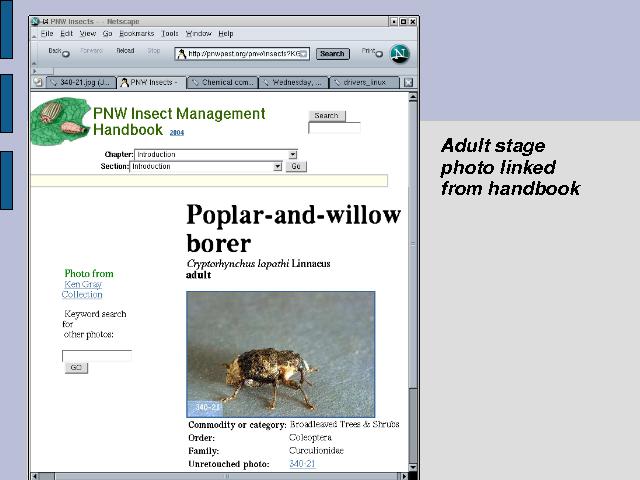Switch to the Chemical com... tab

(223, 82)
